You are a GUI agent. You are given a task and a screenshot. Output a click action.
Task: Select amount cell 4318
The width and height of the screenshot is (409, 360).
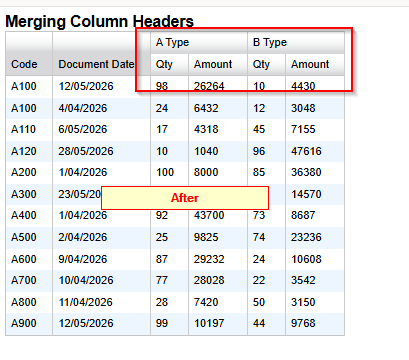pyautogui.click(x=218, y=129)
